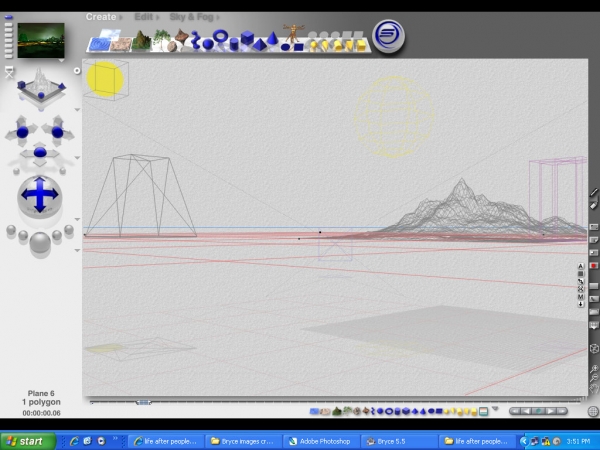The image size is (600, 450).
Task: Open the Sky & Fog palette
Action: pos(191,17)
